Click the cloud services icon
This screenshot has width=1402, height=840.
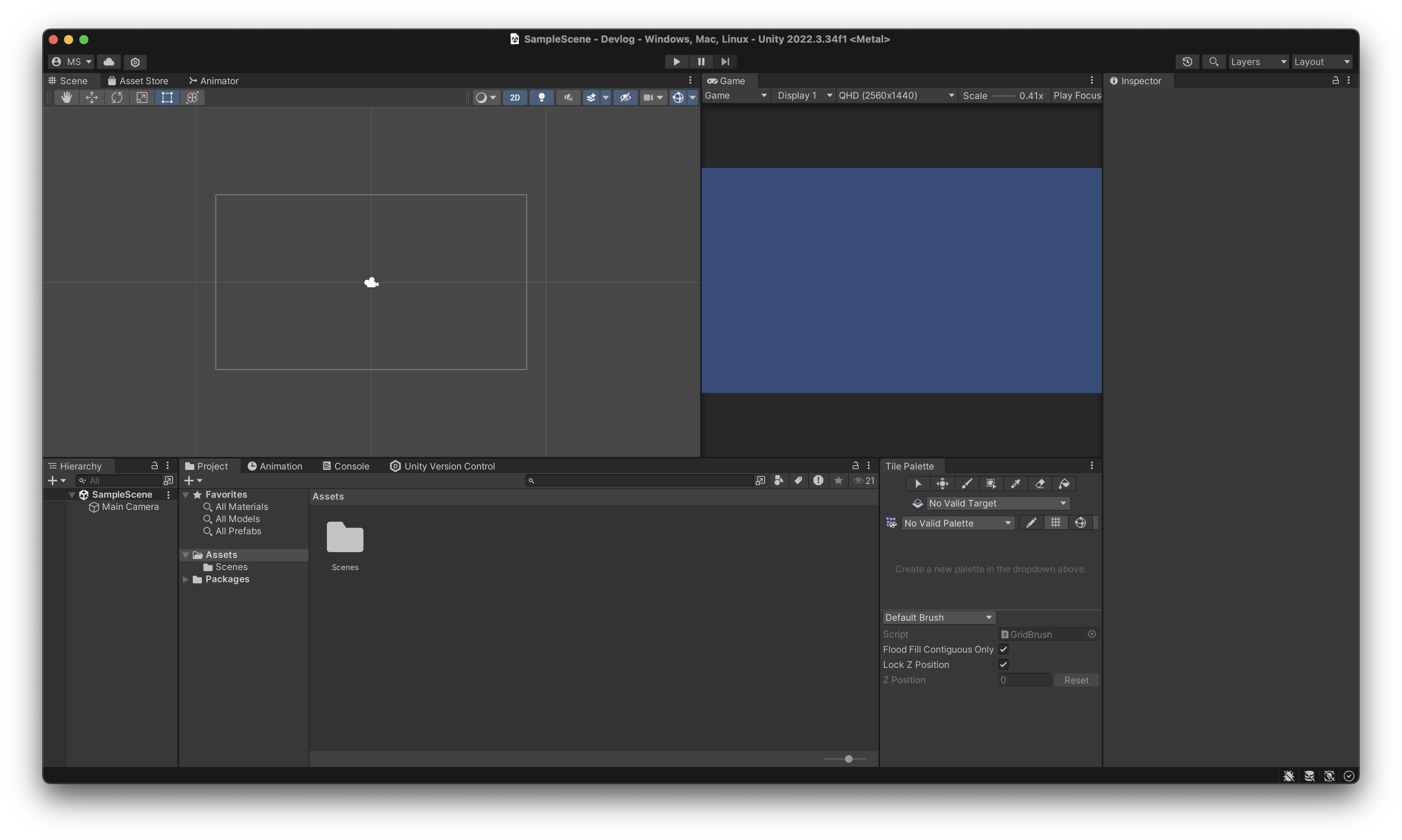point(109,62)
